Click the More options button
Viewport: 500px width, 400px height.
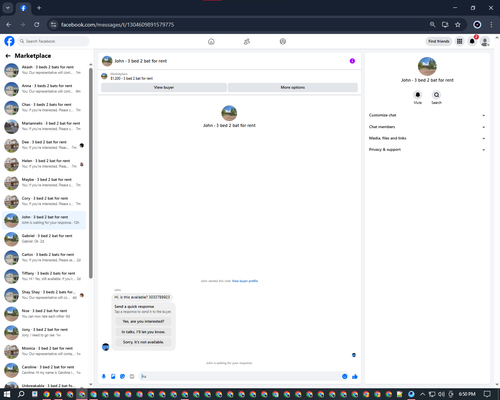293,87
